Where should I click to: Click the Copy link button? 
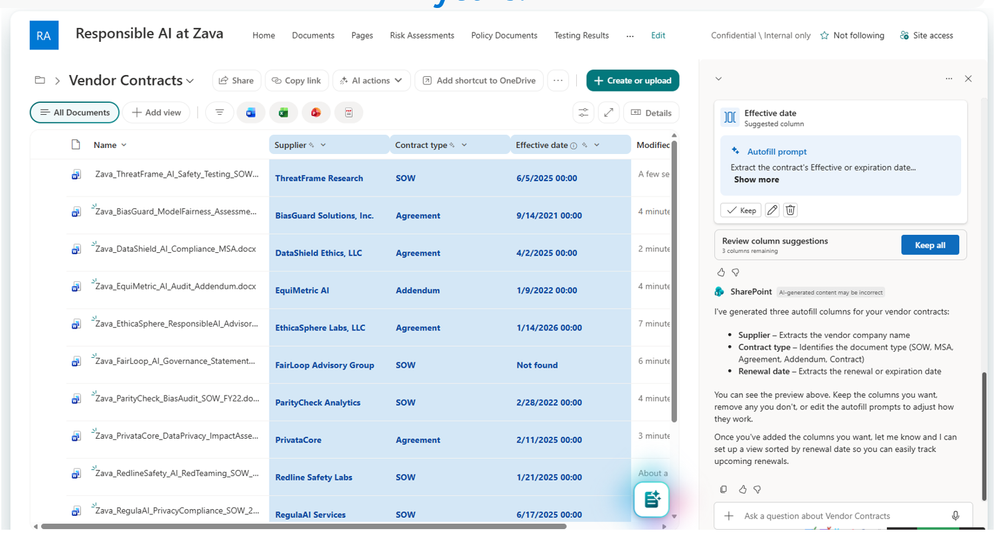point(296,80)
